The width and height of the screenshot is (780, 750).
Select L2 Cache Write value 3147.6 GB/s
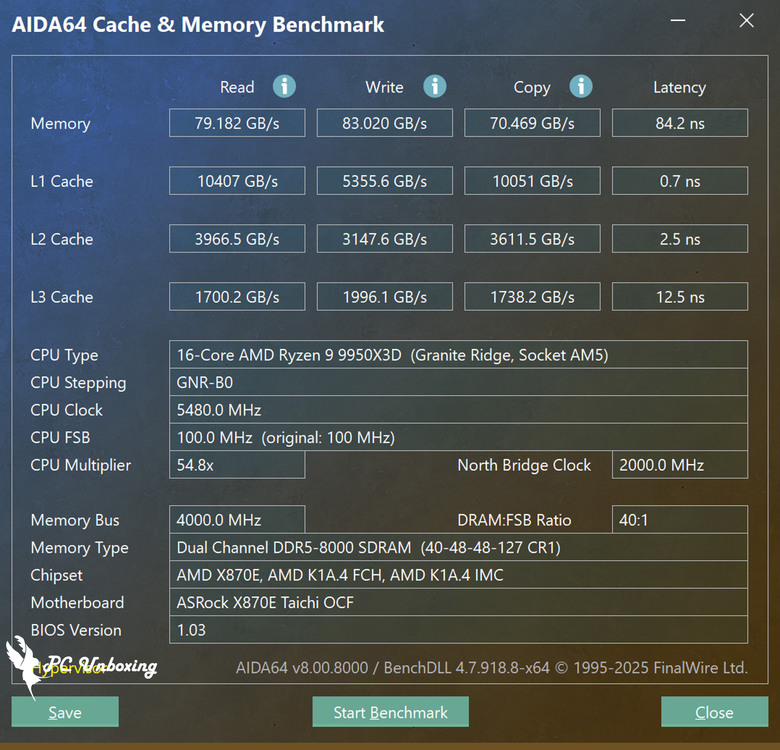click(x=385, y=239)
